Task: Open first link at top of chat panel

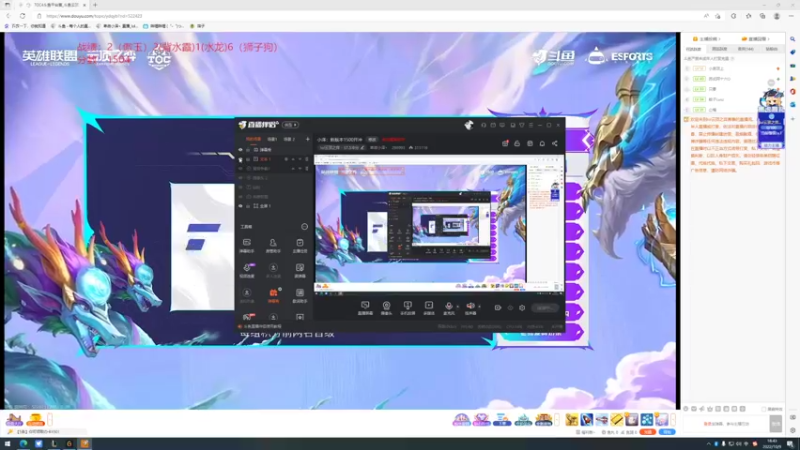Action: (706, 39)
